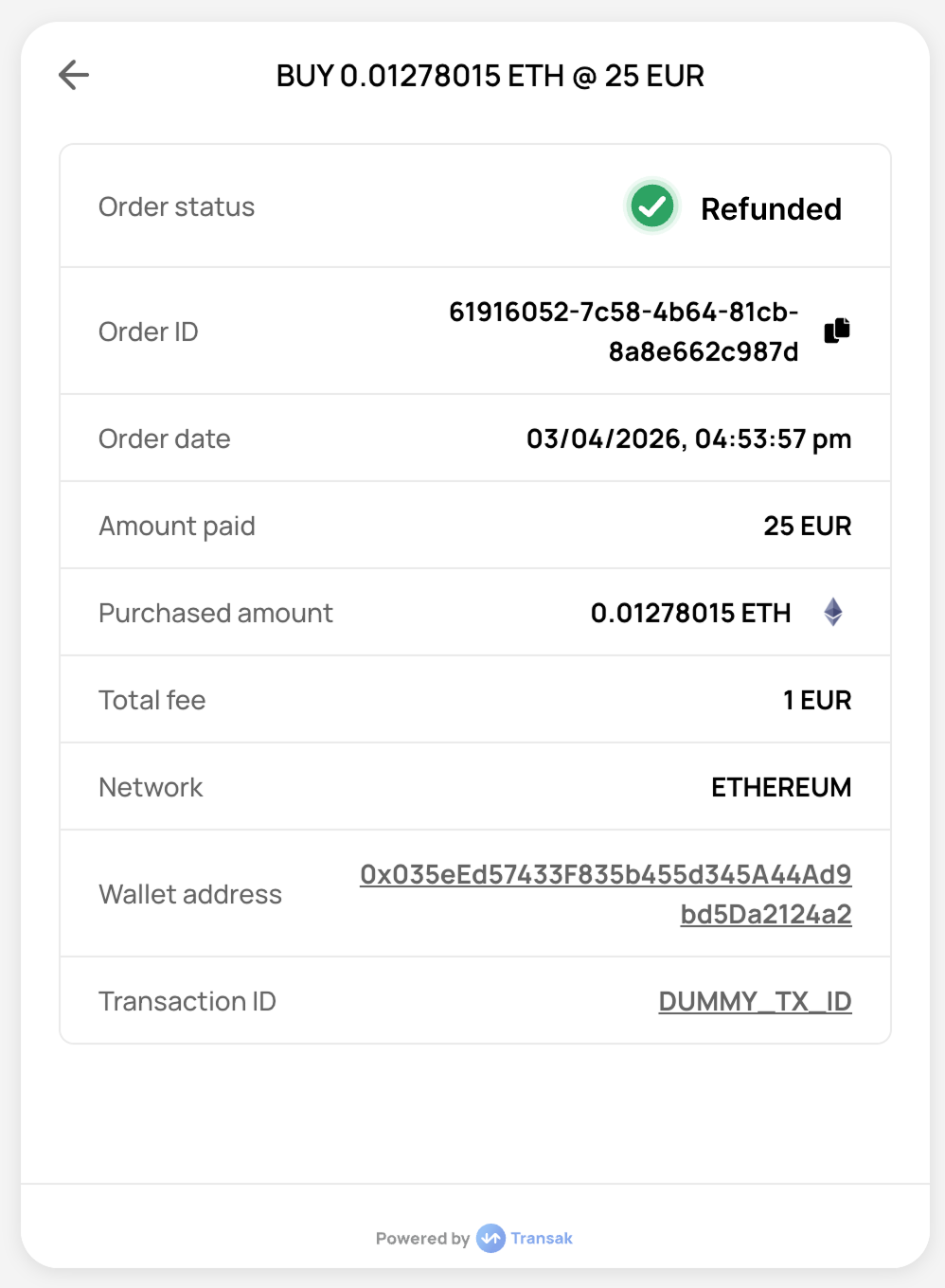
Task: Go back using the left arrow
Action: pyautogui.click(x=74, y=75)
